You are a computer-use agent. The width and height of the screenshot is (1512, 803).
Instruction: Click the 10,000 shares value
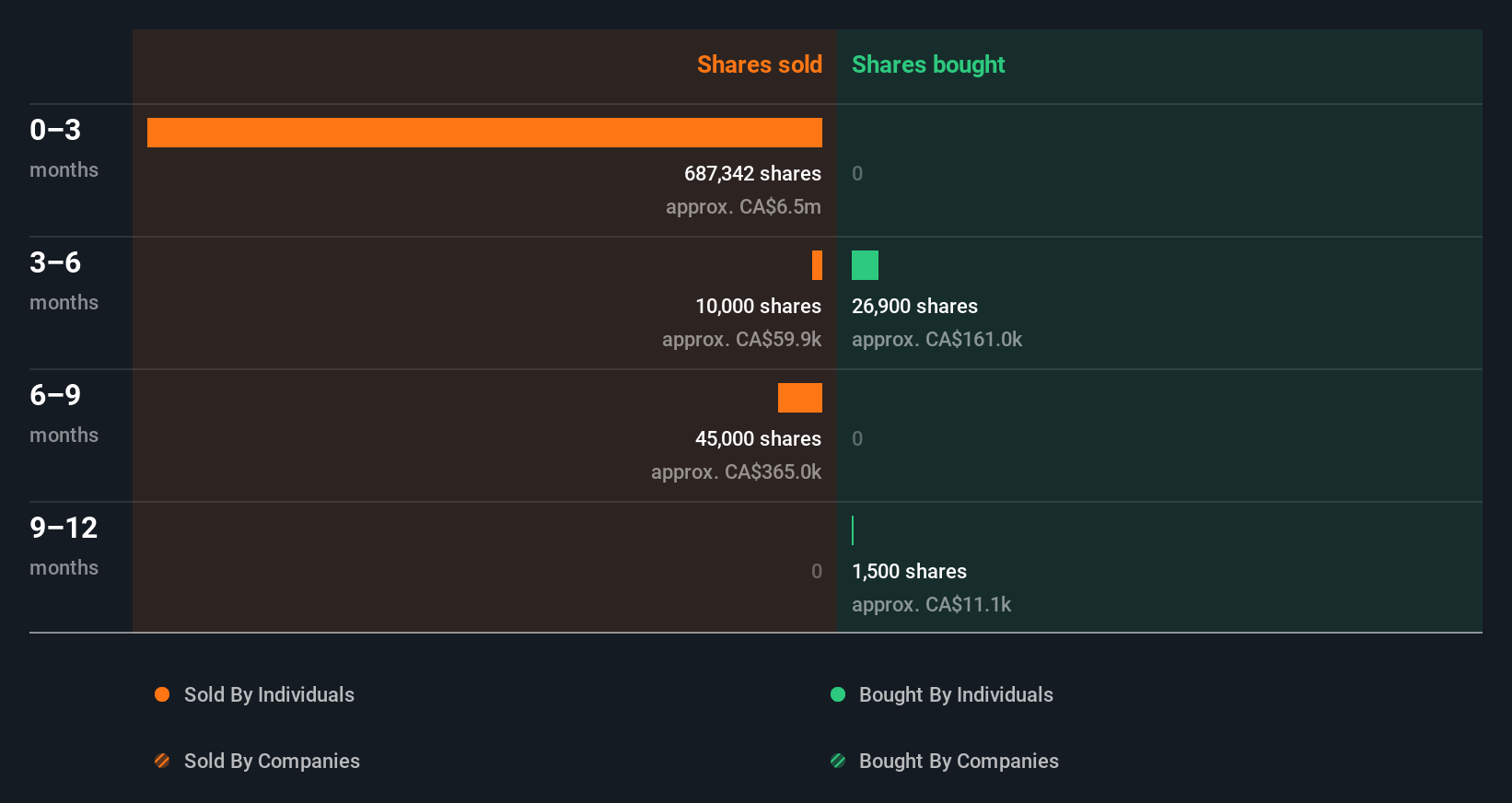(x=758, y=306)
